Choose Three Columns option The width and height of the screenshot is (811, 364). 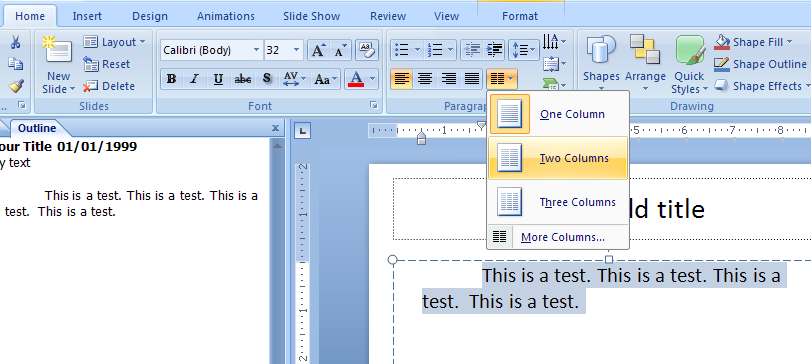pos(558,202)
